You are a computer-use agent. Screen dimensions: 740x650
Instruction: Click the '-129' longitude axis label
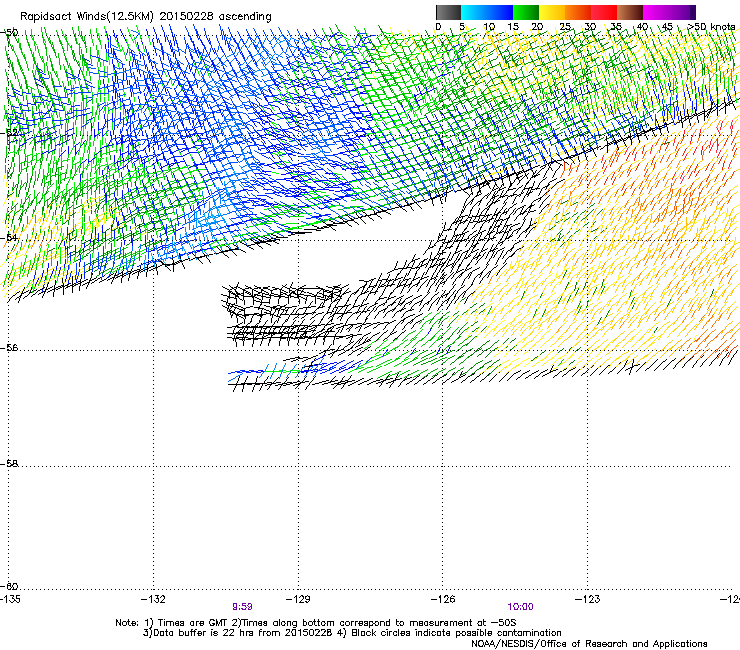click(298, 599)
